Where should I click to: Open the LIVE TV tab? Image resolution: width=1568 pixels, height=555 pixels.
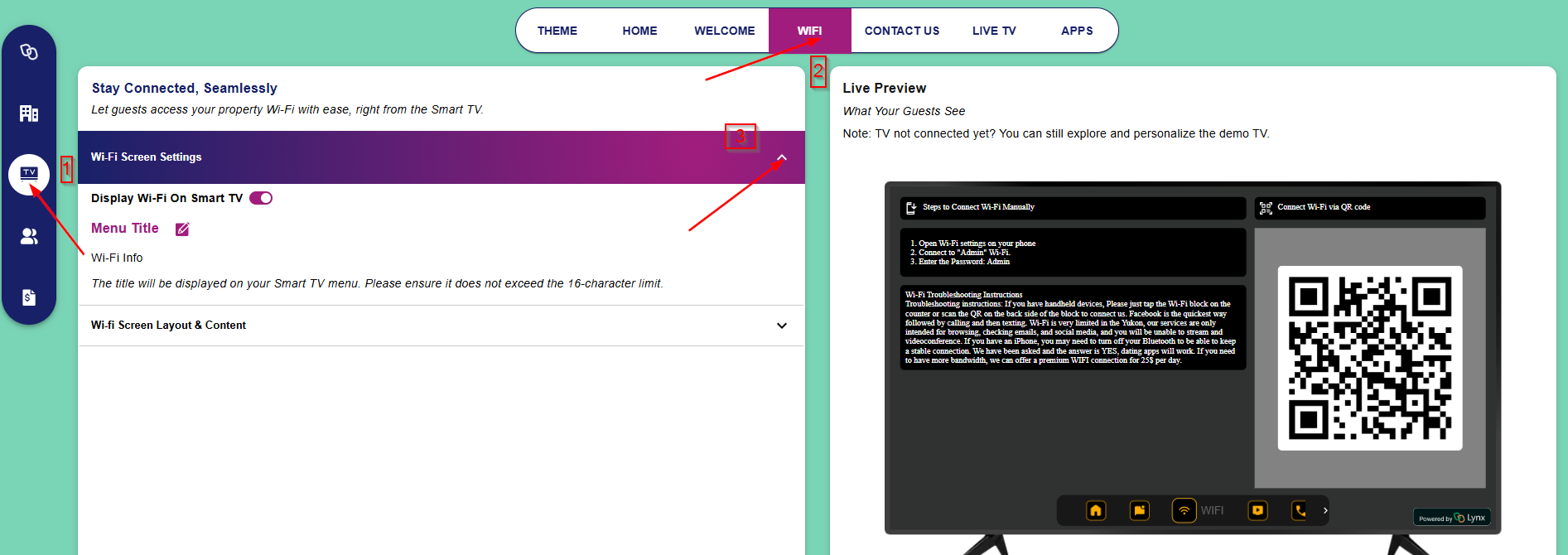tap(994, 31)
